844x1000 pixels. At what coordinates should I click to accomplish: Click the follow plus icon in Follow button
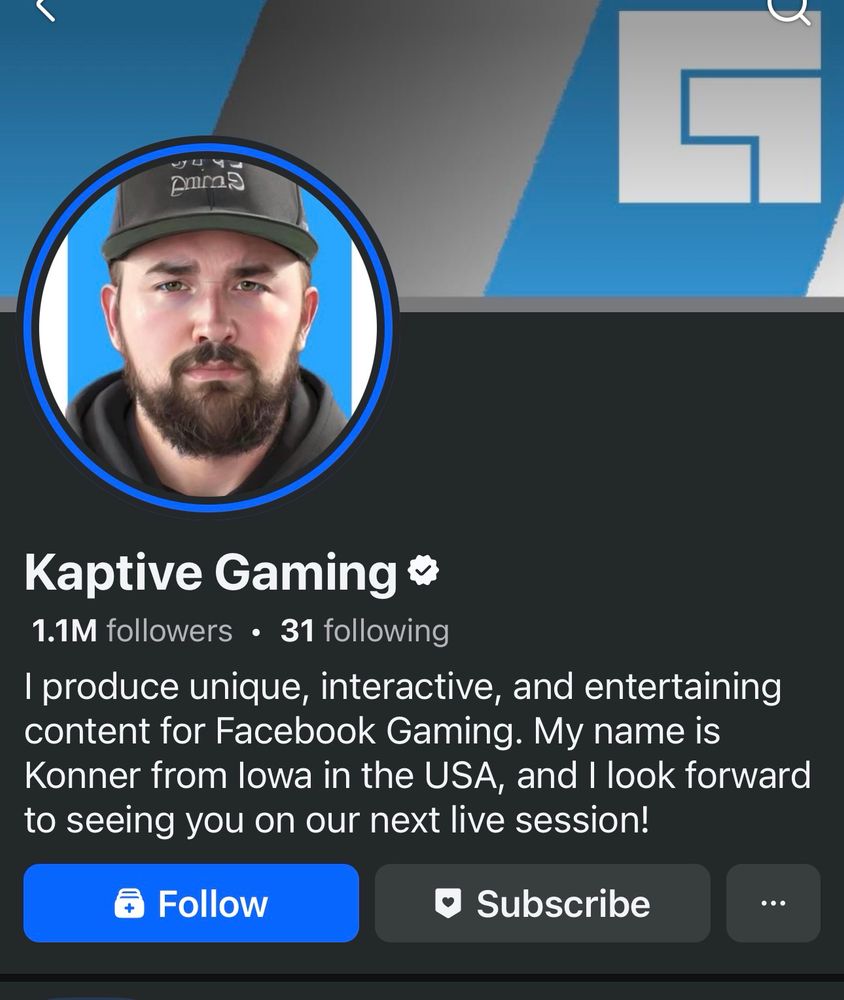coord(129,904)
